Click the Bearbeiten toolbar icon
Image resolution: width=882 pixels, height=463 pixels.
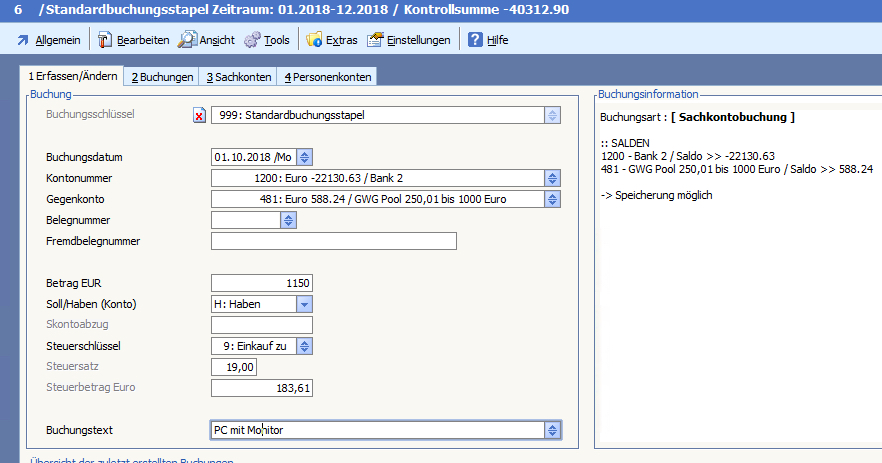104,40
